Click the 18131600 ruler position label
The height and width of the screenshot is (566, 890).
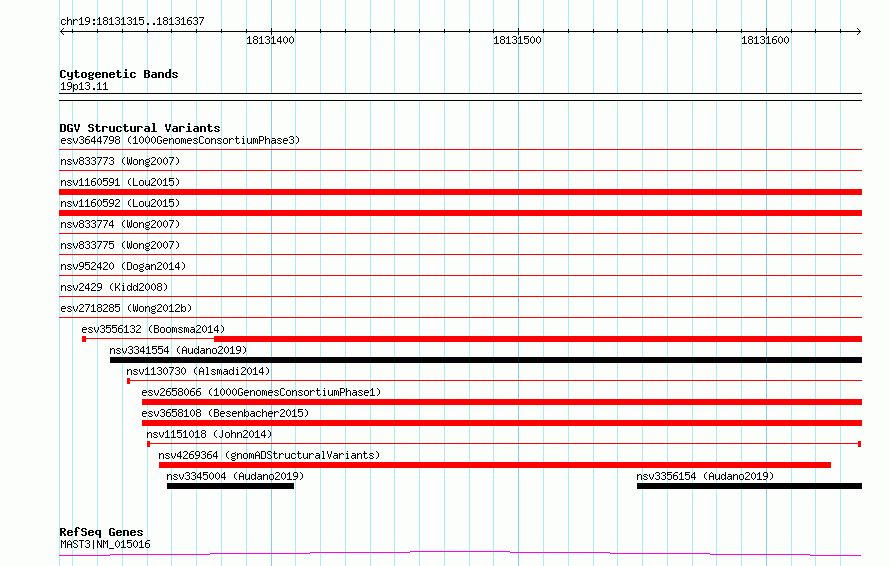pos(765,40)
